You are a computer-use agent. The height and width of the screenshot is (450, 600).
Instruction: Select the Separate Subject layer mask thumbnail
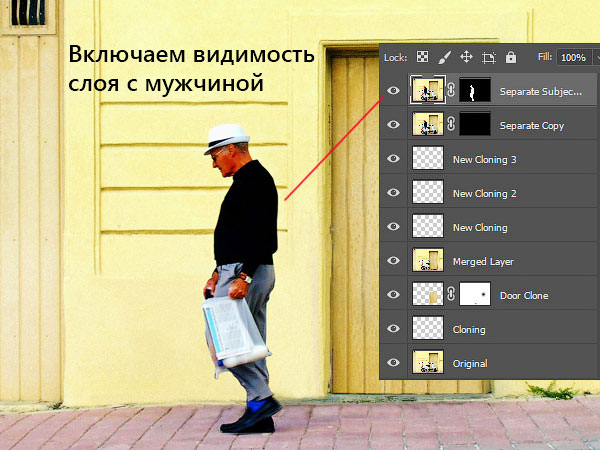click(475, 90)
